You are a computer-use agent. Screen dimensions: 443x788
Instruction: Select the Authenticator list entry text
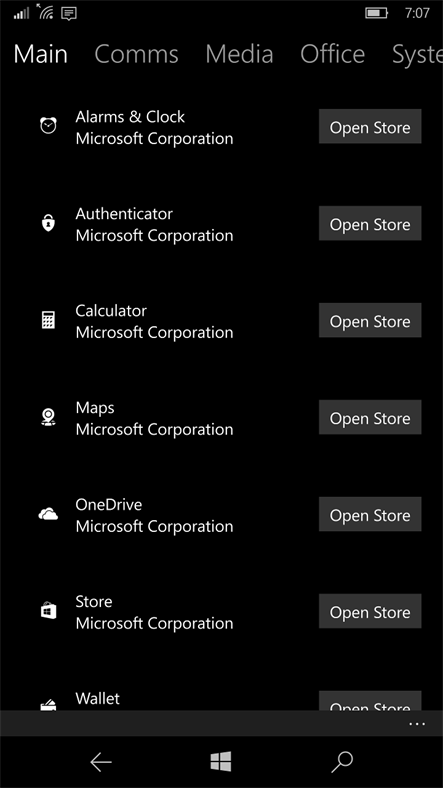[124, 214]
